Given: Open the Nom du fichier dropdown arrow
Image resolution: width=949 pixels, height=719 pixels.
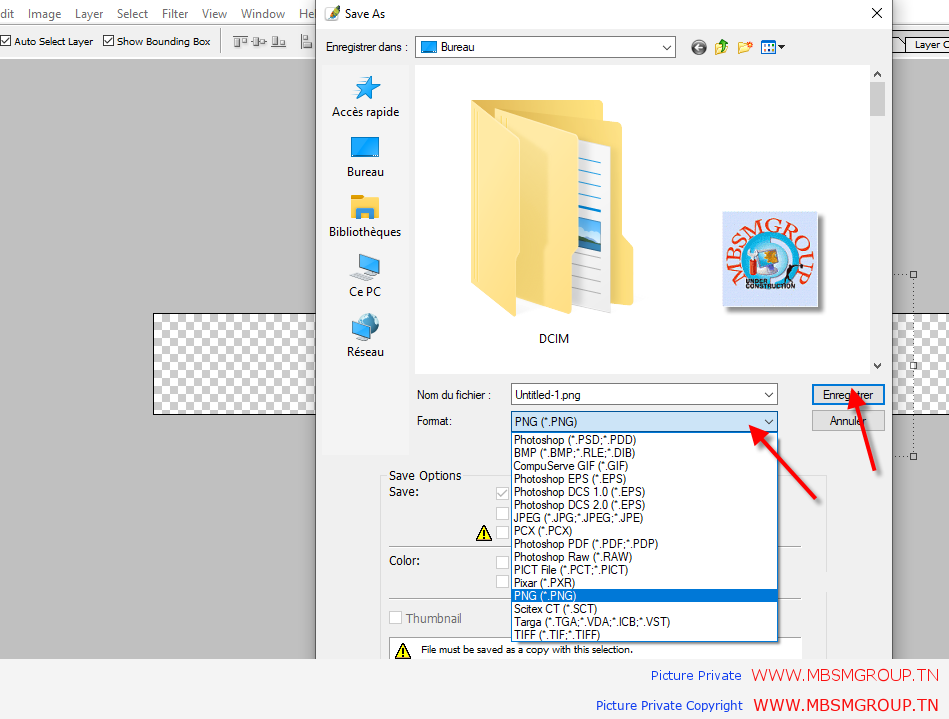Looking at the screenshot, I should coord(769,395).
